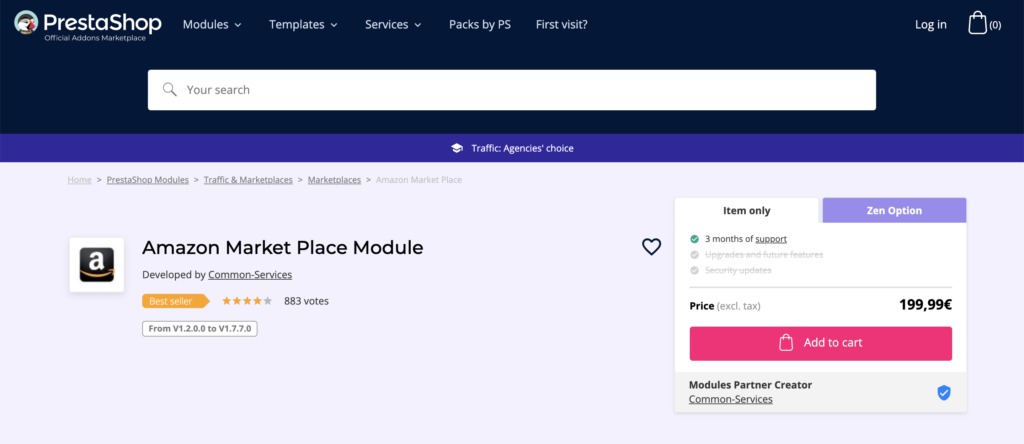Click the Add to cart button
This screenshot has width=1024, height=444.
821,343
